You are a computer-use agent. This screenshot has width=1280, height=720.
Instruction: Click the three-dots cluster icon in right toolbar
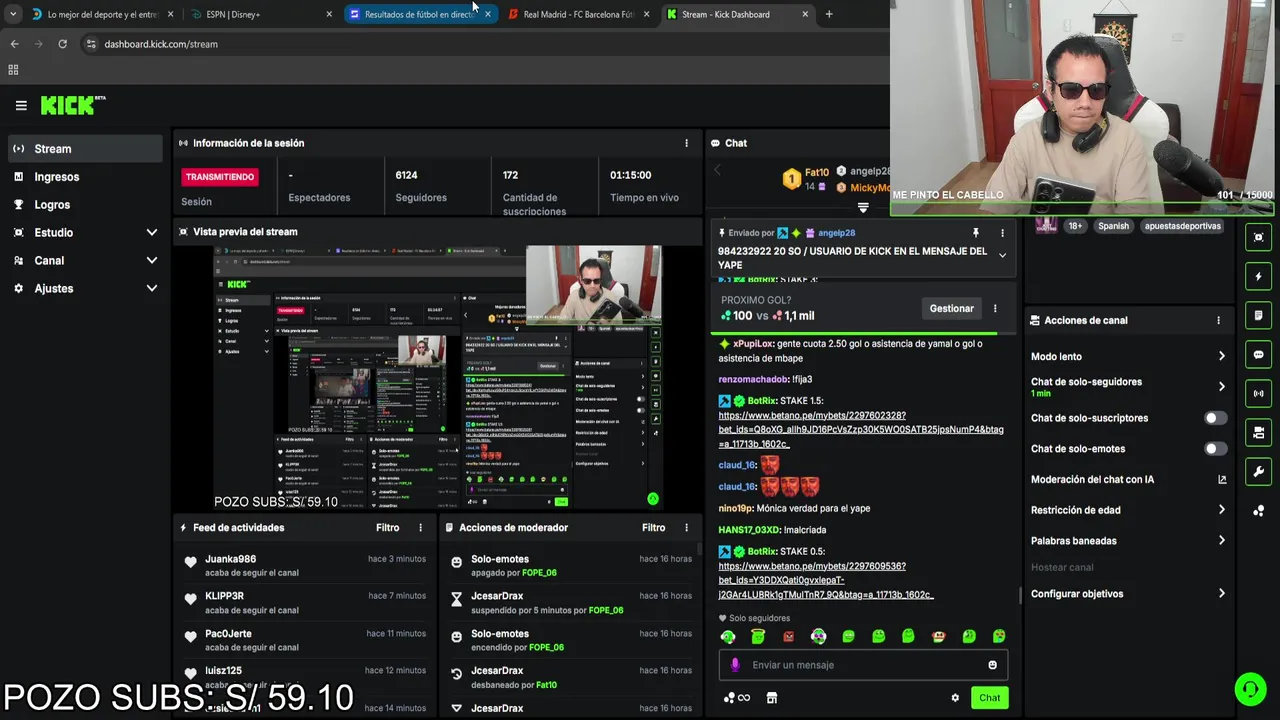coord(1258,511)
